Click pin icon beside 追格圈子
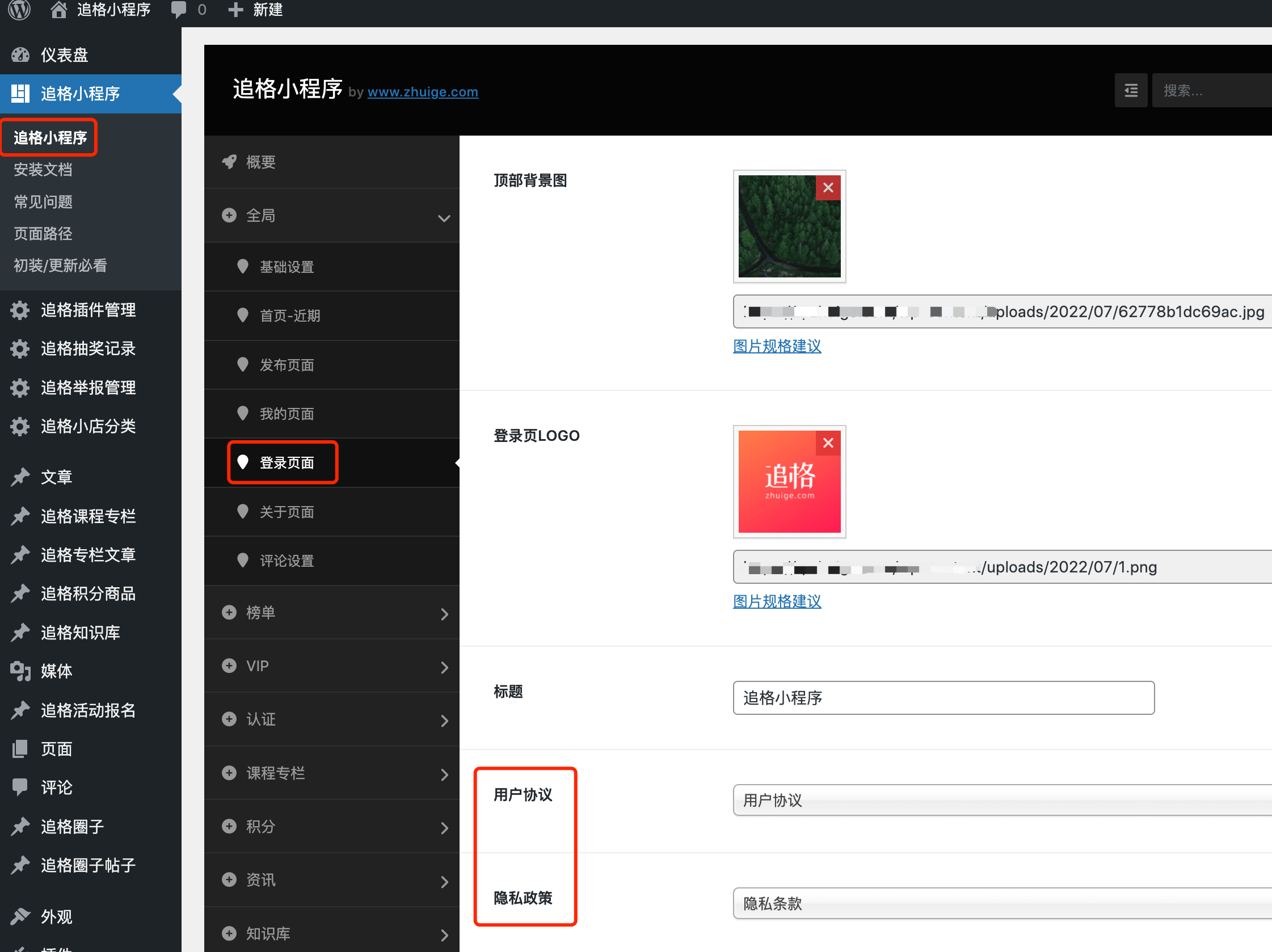The image size is (1272, 952). click(20, 827)
